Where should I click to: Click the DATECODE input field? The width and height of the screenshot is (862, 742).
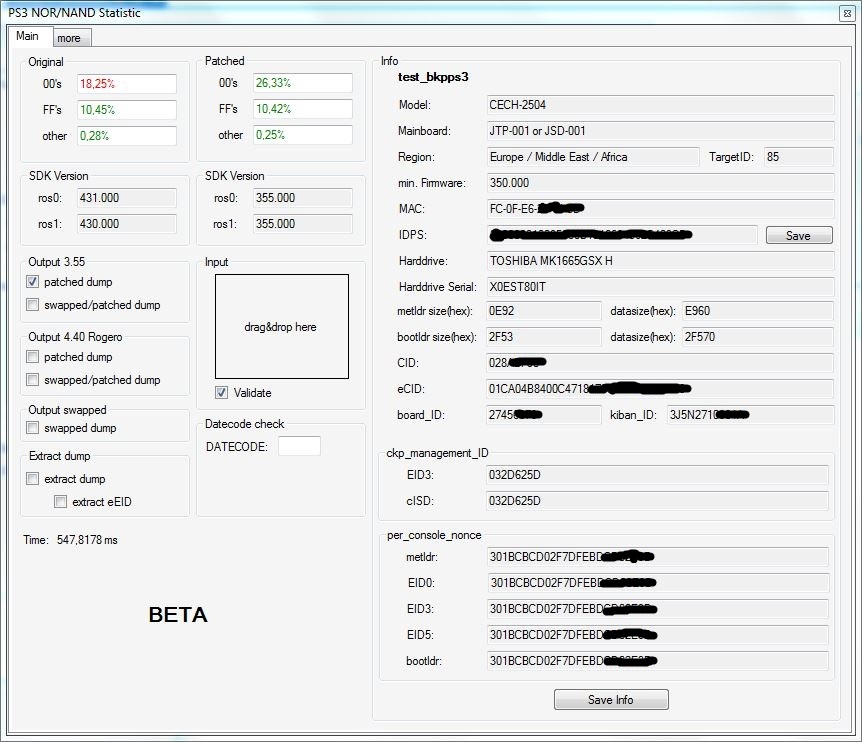299,447
